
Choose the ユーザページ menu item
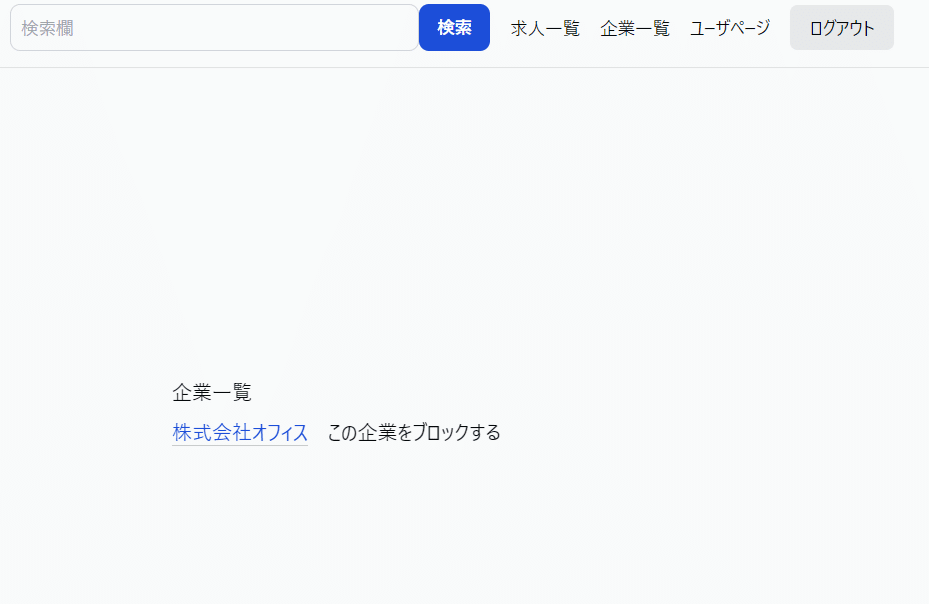coord(730,28)
